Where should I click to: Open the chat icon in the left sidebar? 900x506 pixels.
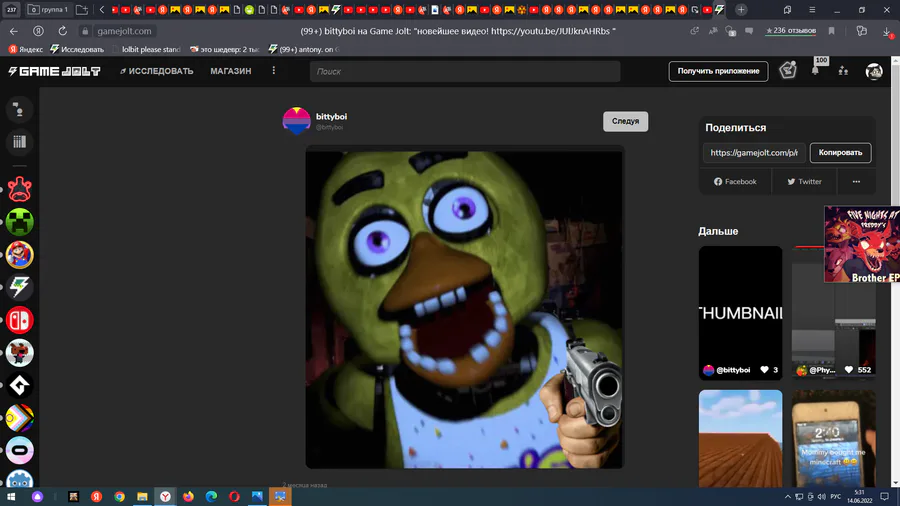click(20, 110)
